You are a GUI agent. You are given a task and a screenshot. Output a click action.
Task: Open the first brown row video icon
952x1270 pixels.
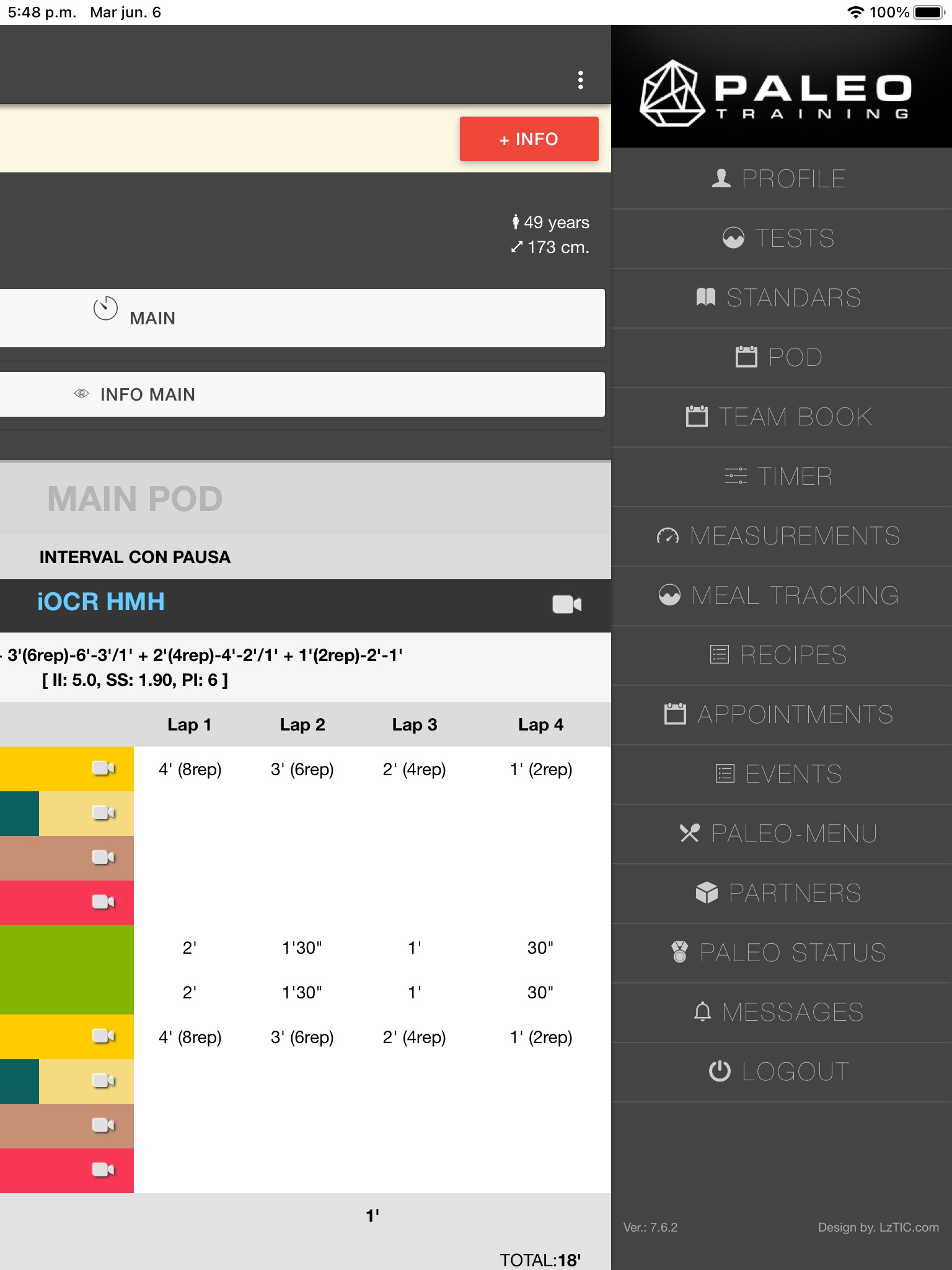(104, 858)
